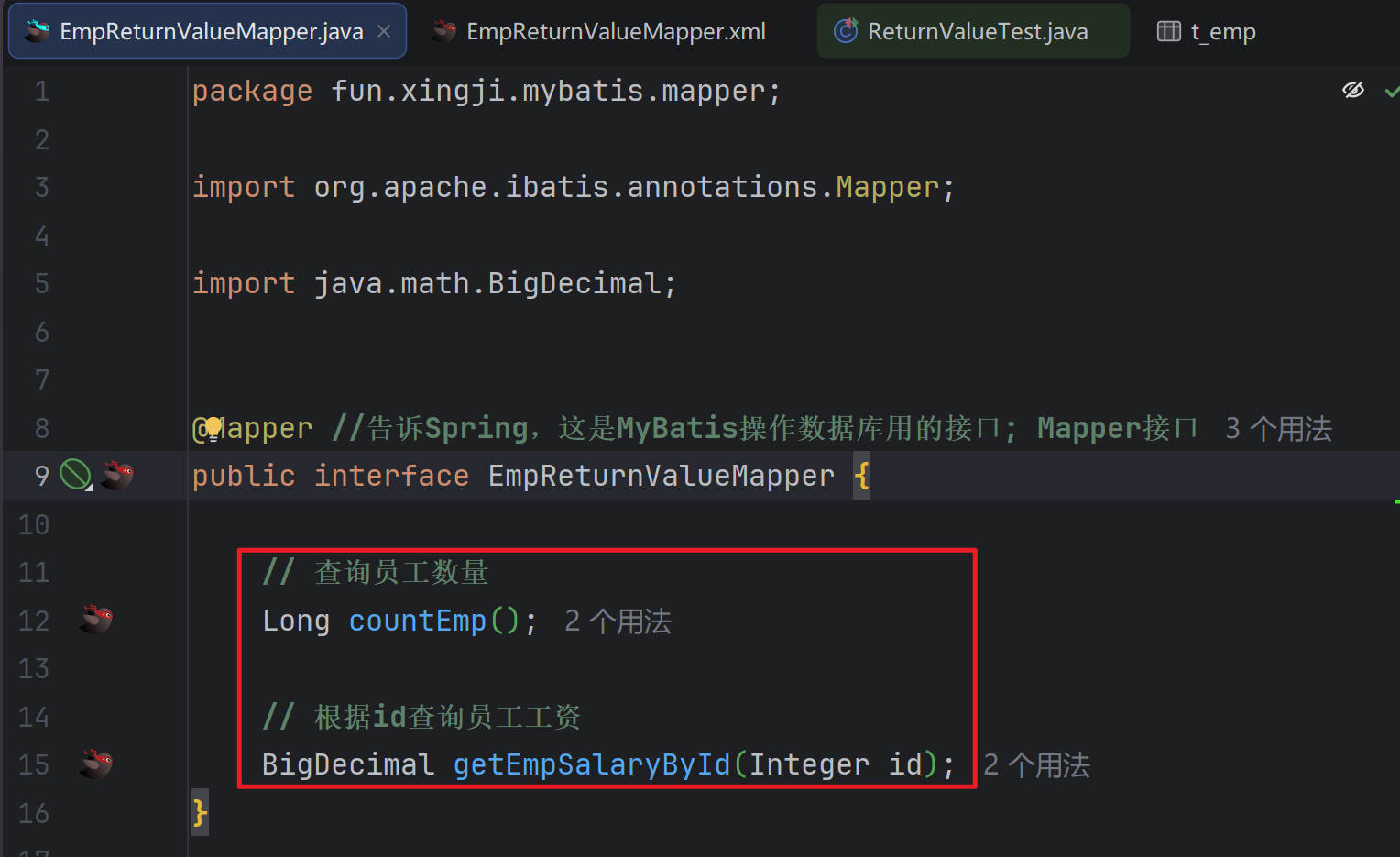Click the EmpReturnValueMapper interface name
The height and width of the screenshot is (857, 1400).
coord(661,476)
